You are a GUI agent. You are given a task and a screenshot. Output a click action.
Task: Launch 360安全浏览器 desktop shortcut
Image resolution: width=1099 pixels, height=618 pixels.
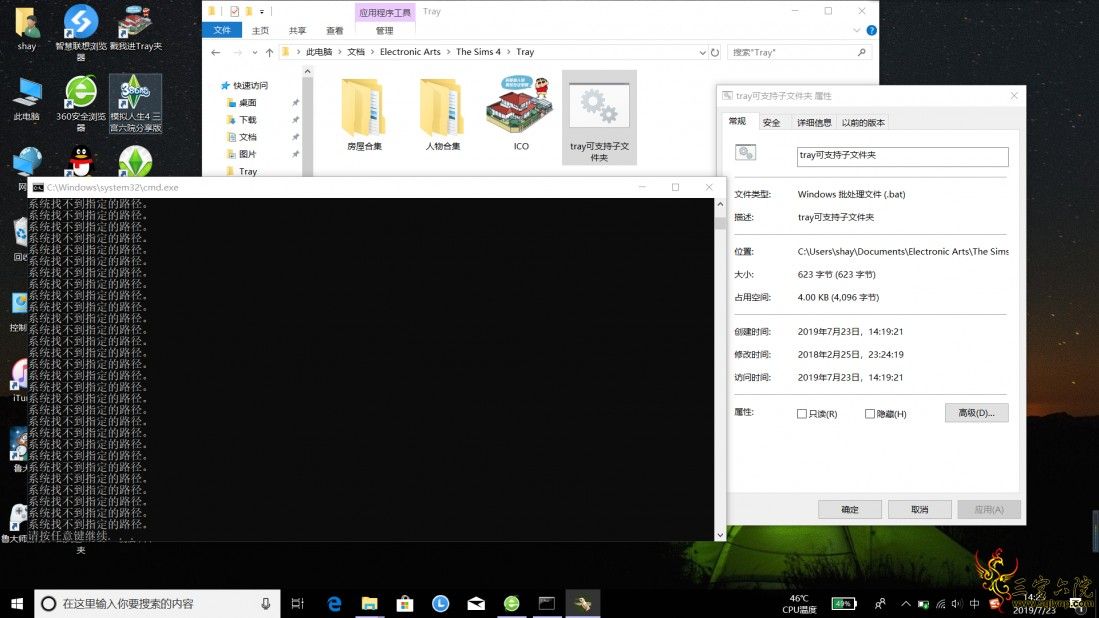pos(81,103)
